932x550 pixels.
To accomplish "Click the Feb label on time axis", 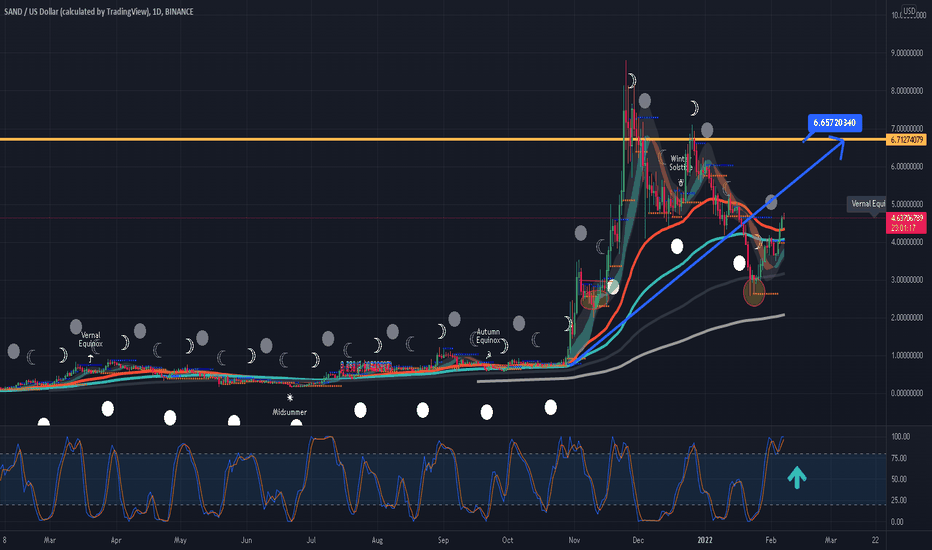I will coord(770,540).
